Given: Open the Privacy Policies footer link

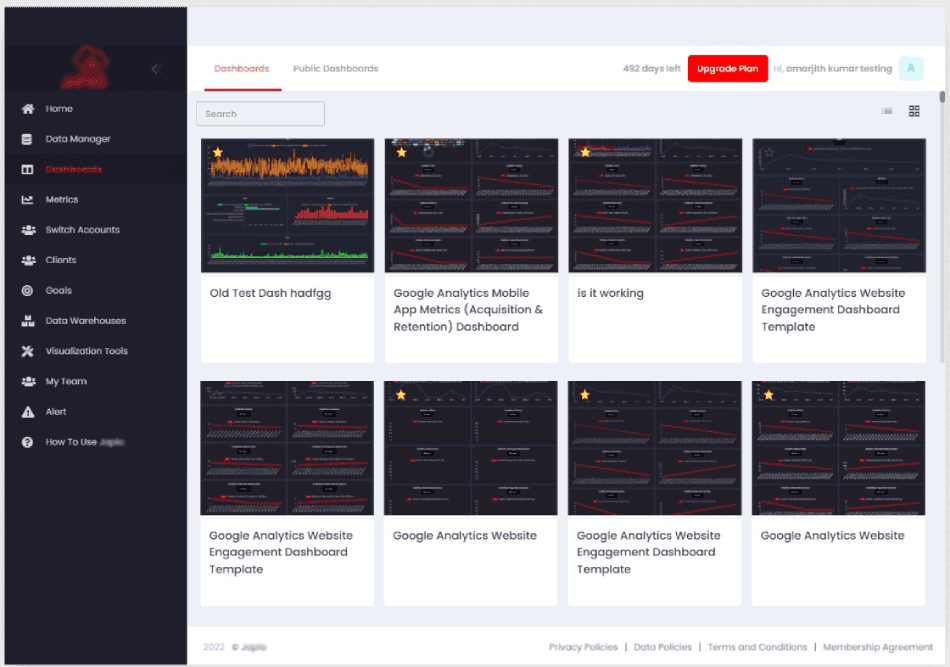Looking at the screenshot, I should (583, 647).
